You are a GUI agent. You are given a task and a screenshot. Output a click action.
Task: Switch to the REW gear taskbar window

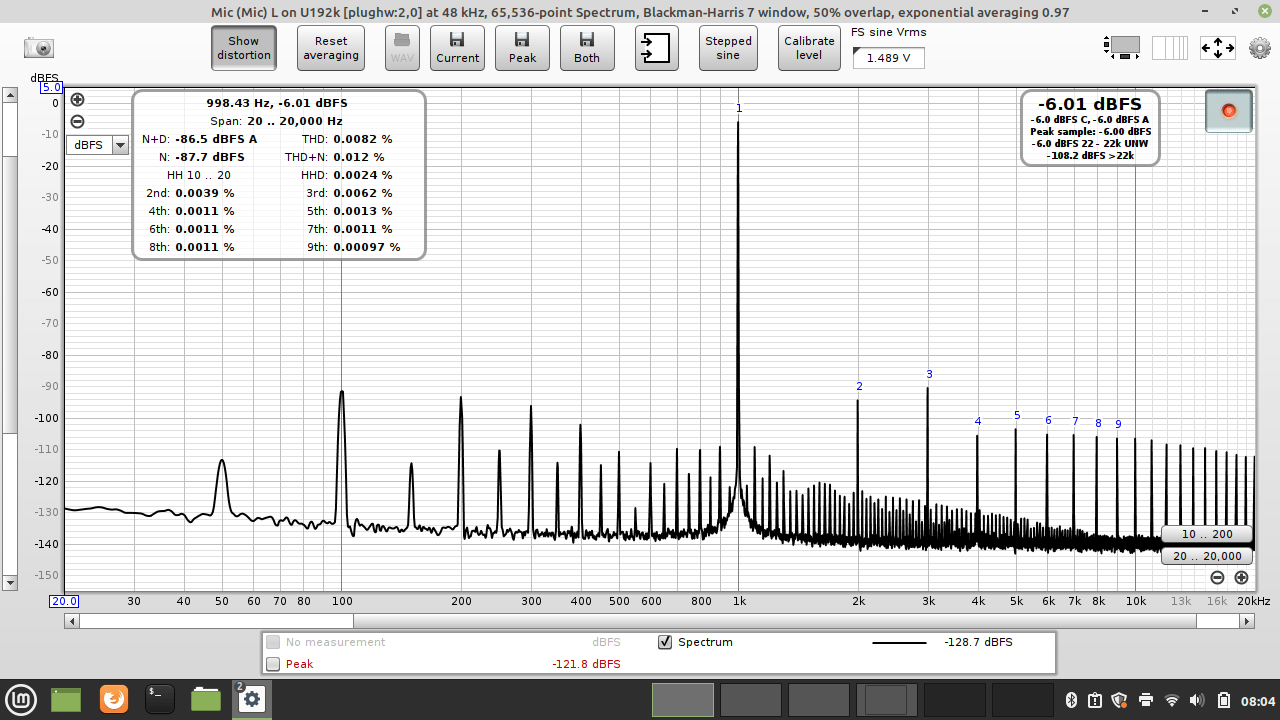point(252,699)
